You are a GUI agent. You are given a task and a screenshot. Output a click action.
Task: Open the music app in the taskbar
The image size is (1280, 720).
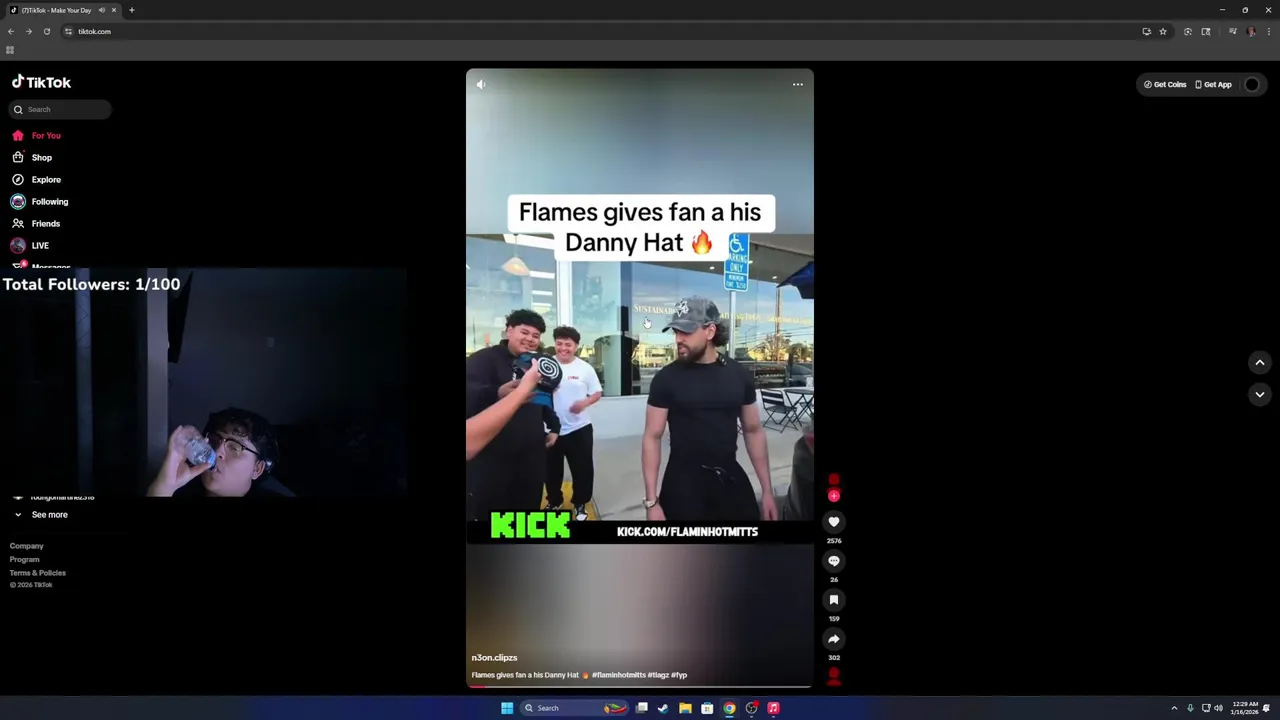(x=773, y=708)
